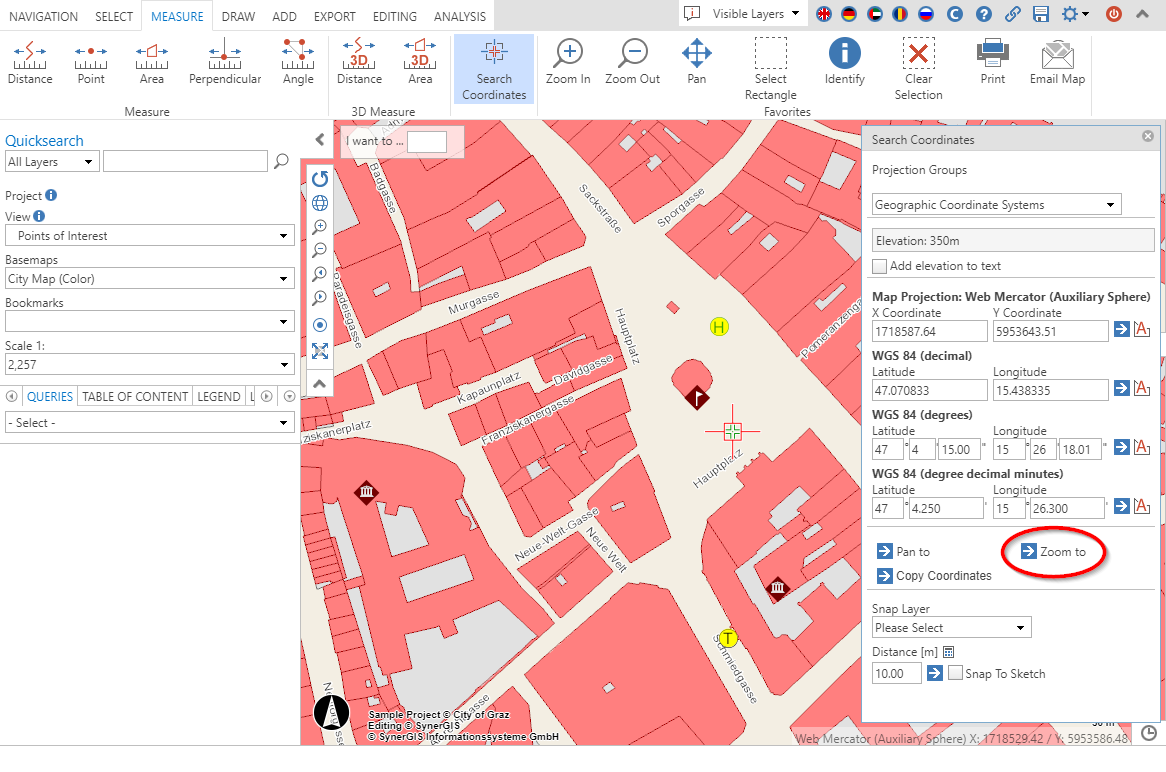
Task: Check Snap To Sketch
Action: (x=957, y=673)
